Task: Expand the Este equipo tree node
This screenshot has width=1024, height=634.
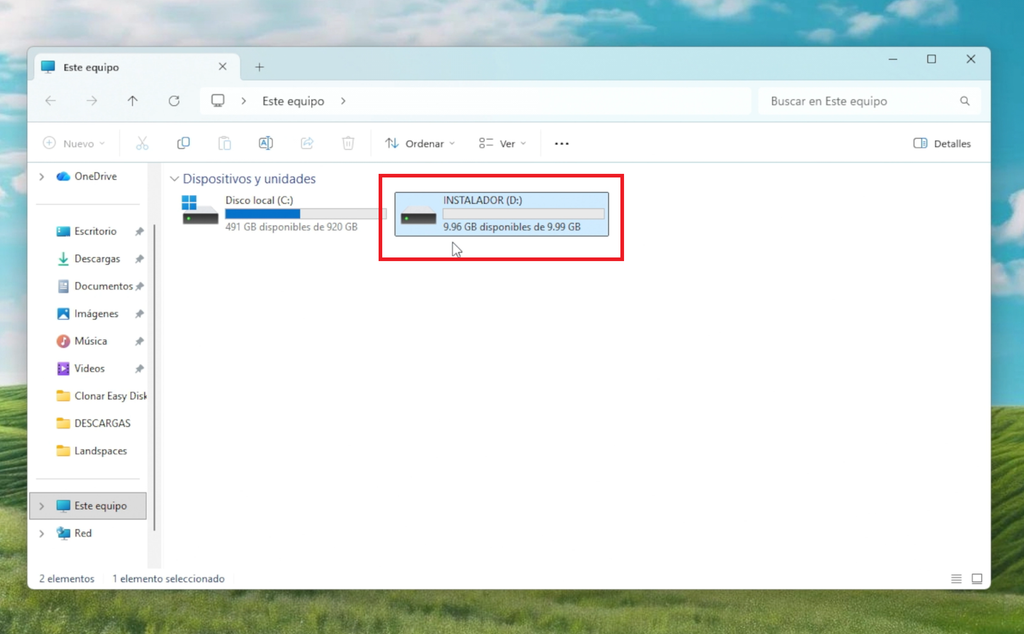Action: [x=42, y=505]
